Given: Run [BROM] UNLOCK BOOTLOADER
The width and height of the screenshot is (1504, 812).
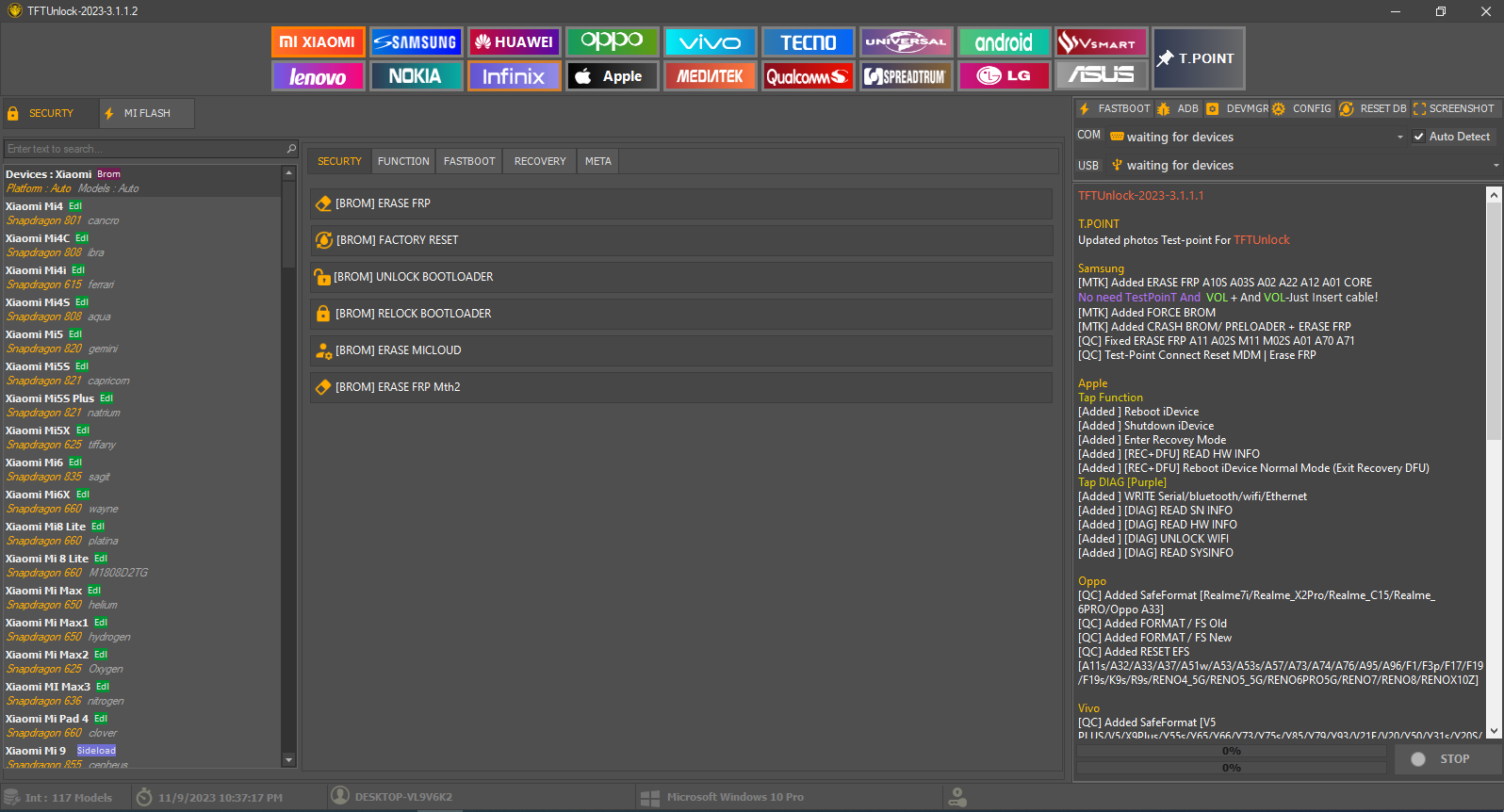Looking at the screenshot, I should pyautogui.click(x=680, y=277).
